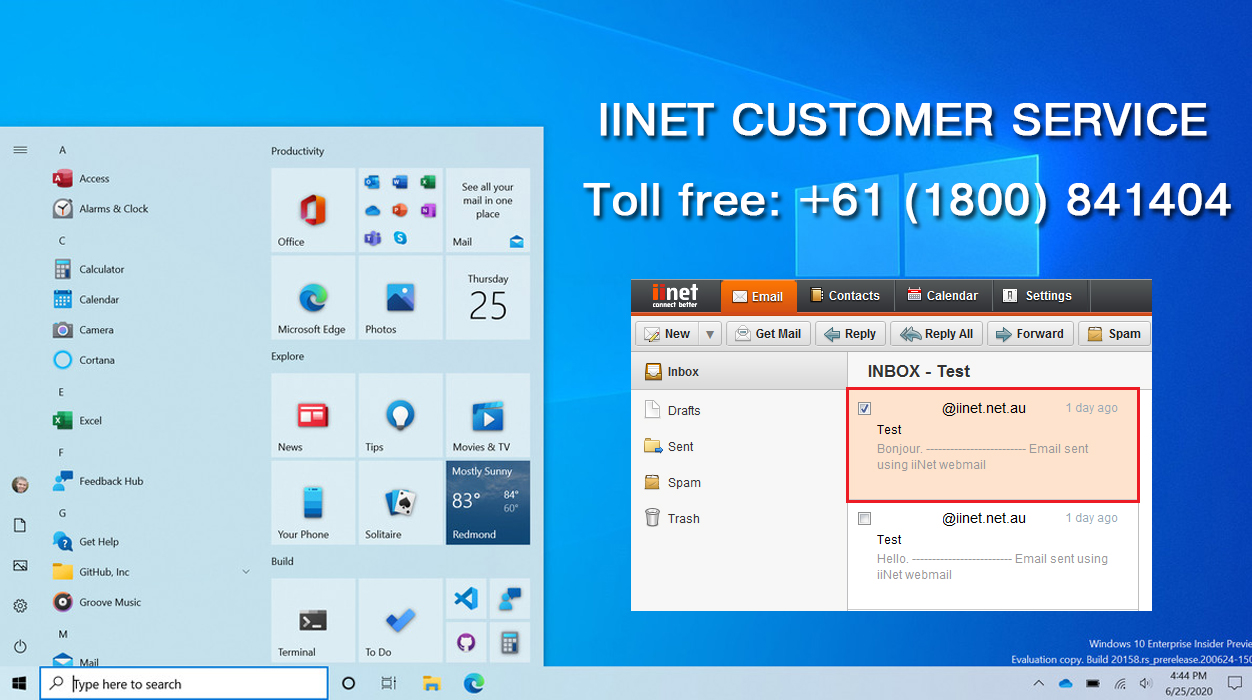The height and width of the screenshot is (700, 1252).
Task: Expand the GitHub, Inc app group
Action: click(246, 571)
